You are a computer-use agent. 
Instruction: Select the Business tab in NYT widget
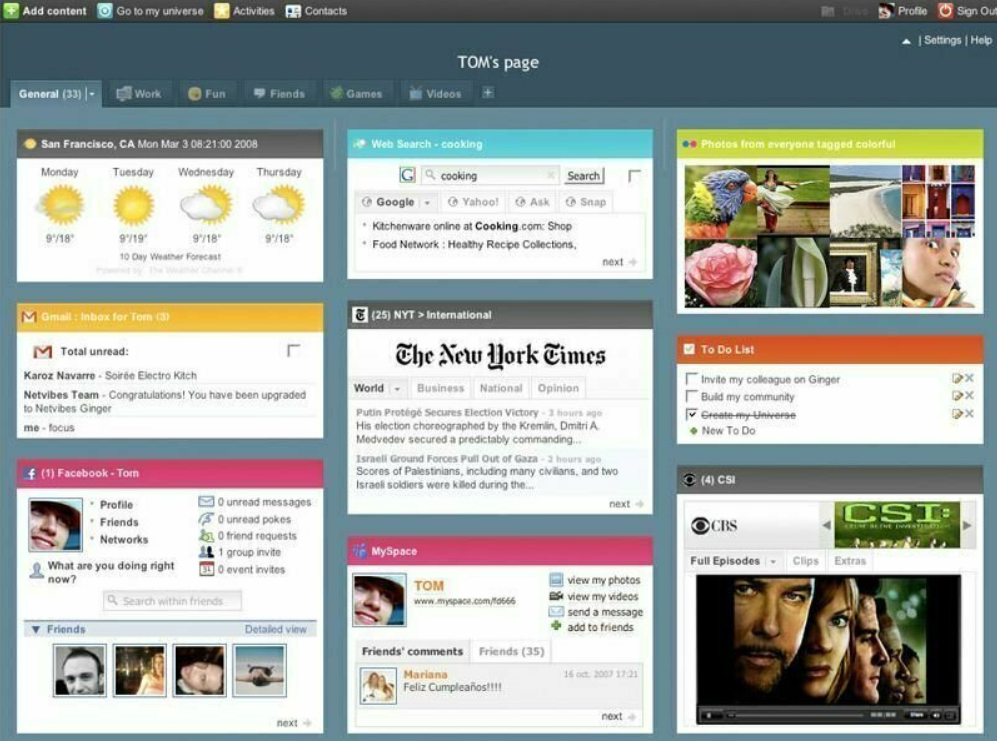[x=441, y=388]
